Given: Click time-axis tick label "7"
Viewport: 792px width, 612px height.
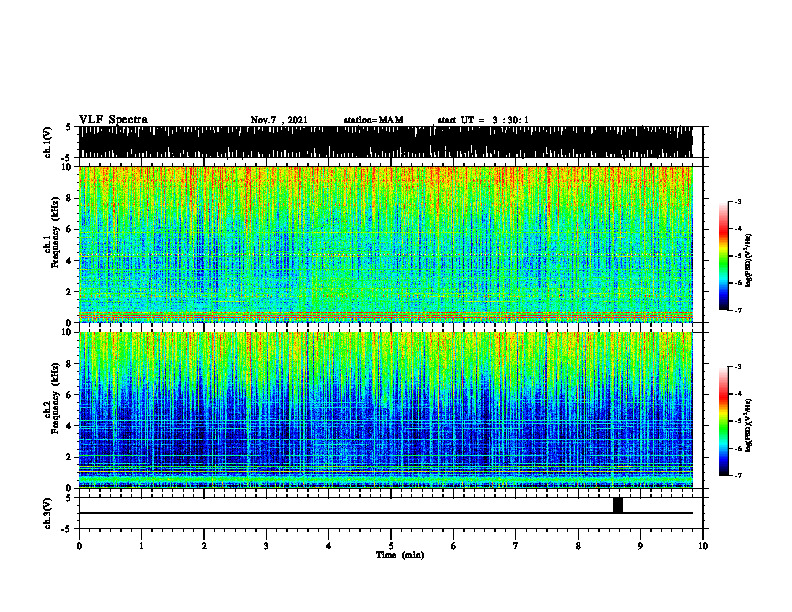Looking at the screenshot, I should (516, 546).
